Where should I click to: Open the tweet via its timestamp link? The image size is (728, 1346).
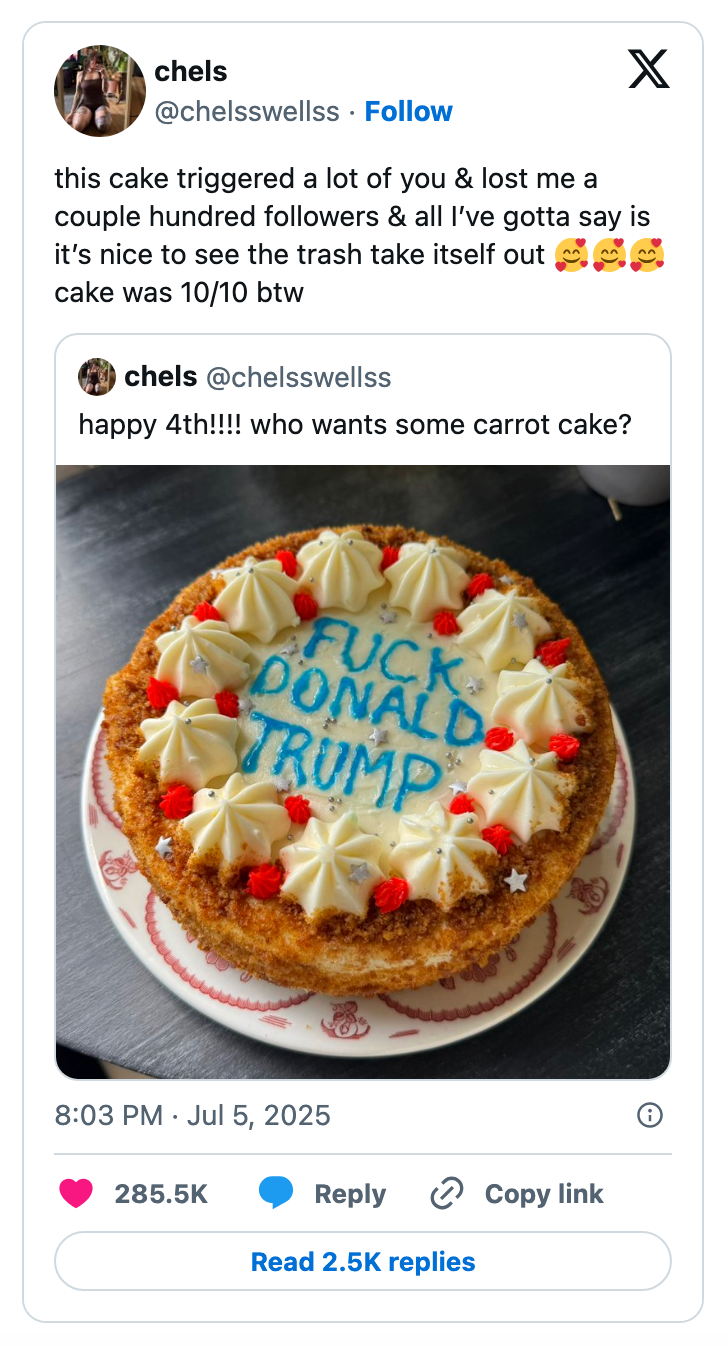click(193, 1115)
